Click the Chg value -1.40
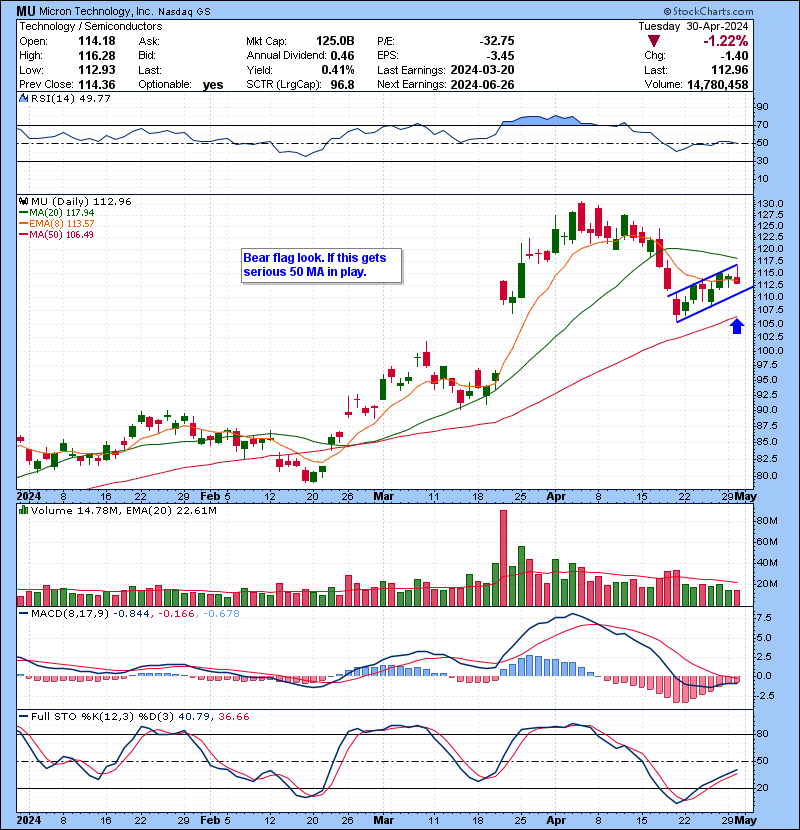Viewport: 800px width, 830px height. point(734,56)
